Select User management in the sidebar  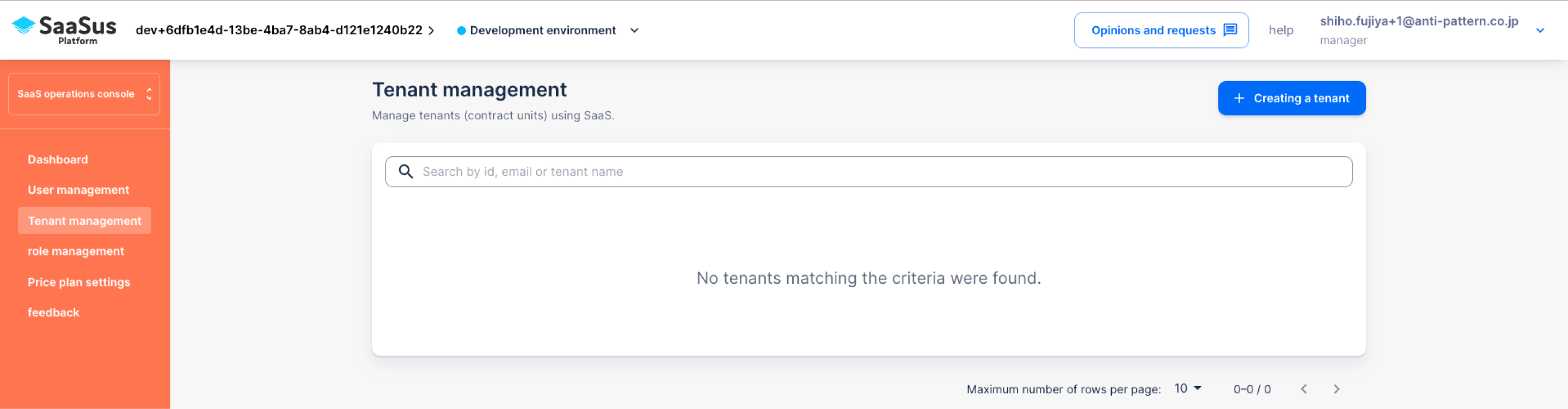point(78,190)
